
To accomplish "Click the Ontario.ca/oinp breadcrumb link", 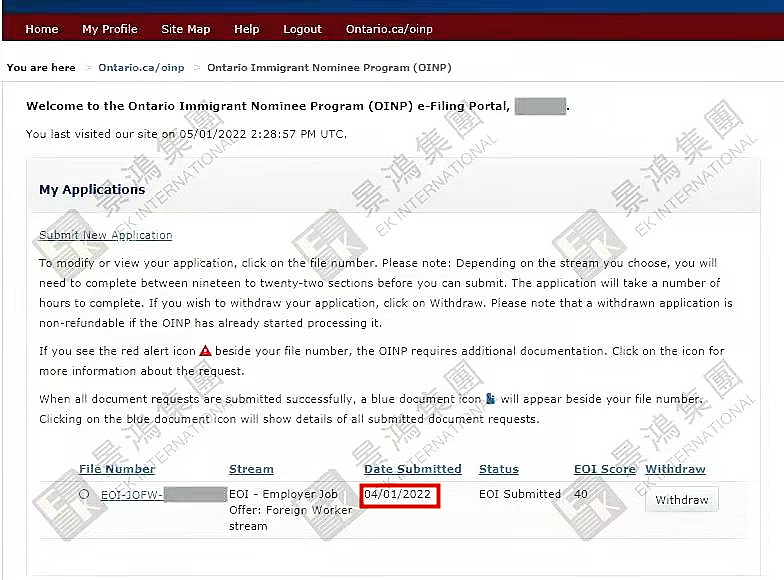I will 141,68.
